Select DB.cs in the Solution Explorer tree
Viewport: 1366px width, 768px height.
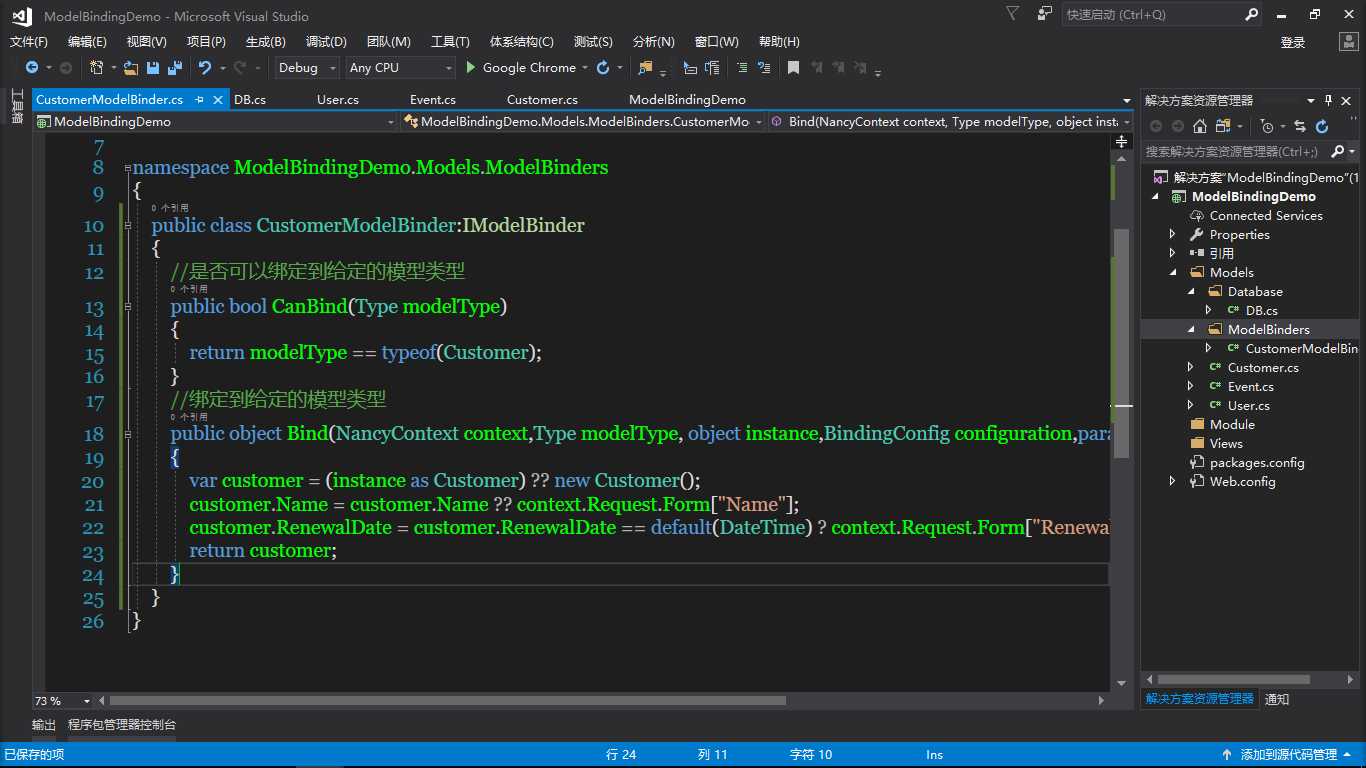(1262, 311)
